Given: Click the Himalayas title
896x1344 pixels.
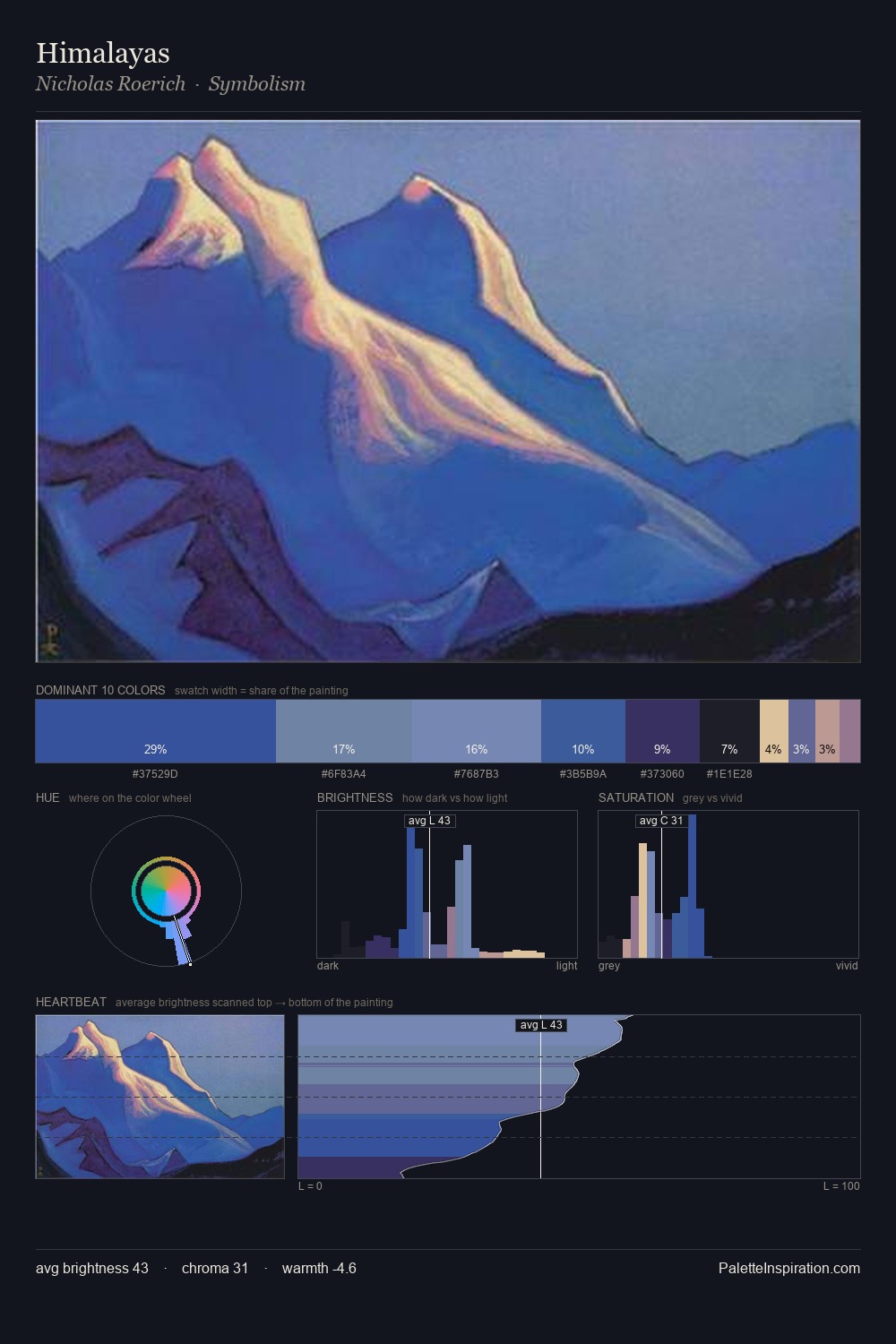Looking at the screenshot, I should (103, 53).
